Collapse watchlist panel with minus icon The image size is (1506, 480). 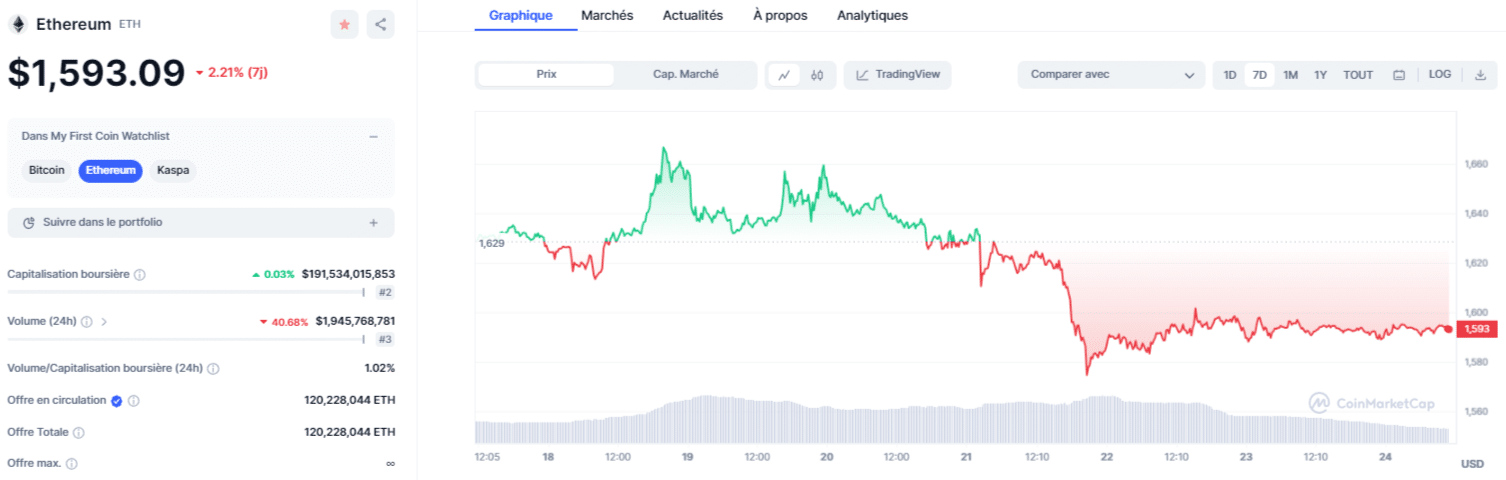pyautogui.click(x=373, y=136)
